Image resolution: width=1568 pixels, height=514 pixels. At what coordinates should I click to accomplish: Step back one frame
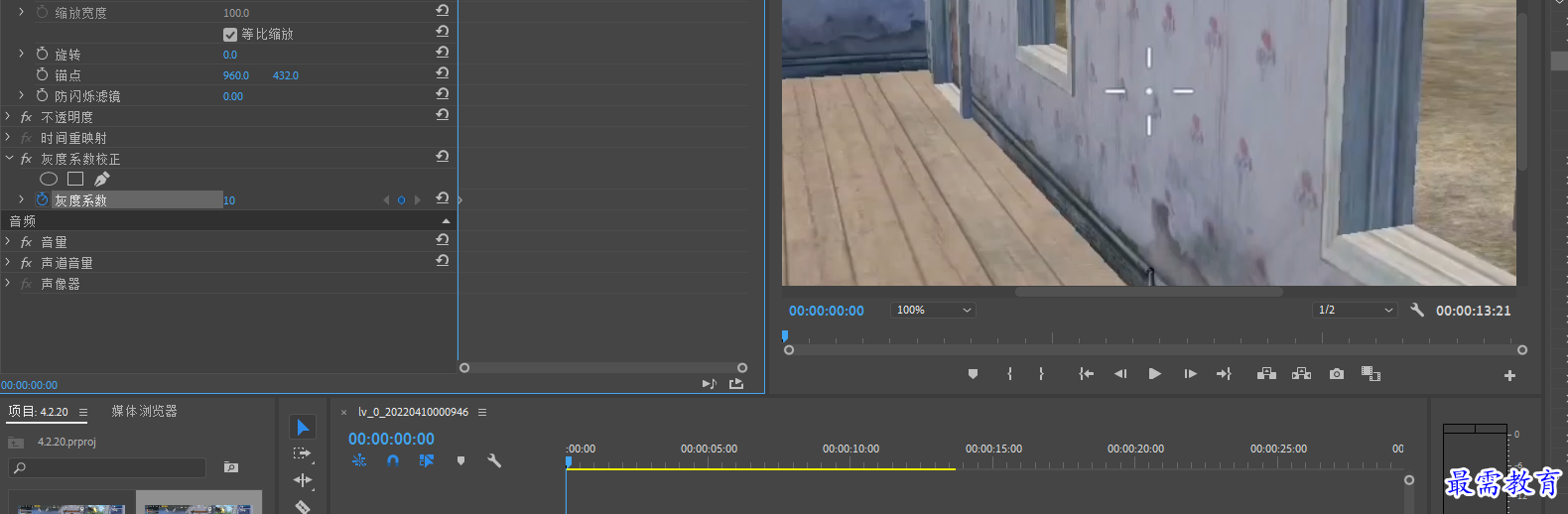click(1120, 374)
